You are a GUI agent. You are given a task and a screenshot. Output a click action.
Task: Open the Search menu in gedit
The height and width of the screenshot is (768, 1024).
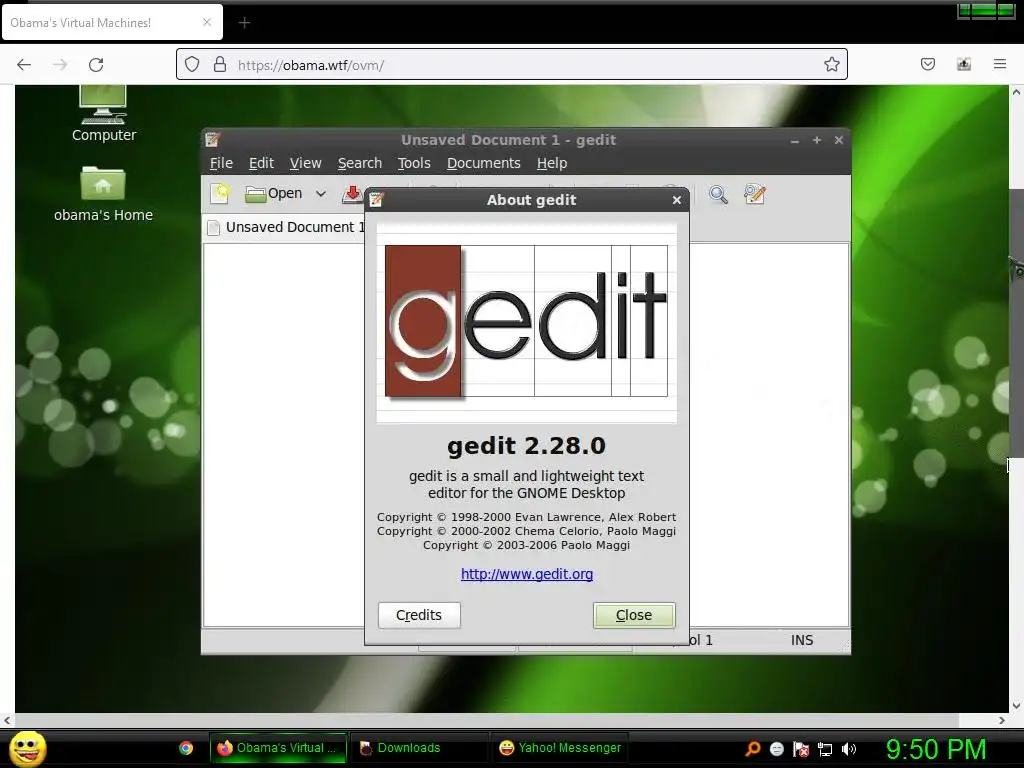pyautogui.click(x=360, y=163)
